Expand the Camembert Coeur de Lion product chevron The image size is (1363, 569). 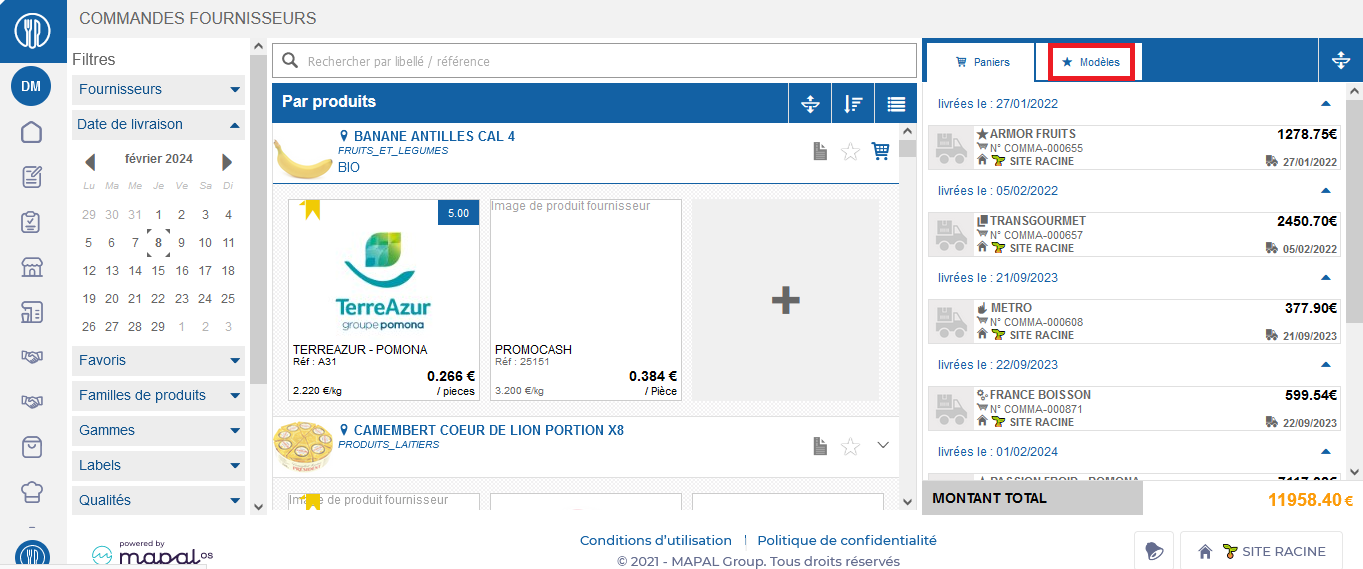click(x=882, y=445)
